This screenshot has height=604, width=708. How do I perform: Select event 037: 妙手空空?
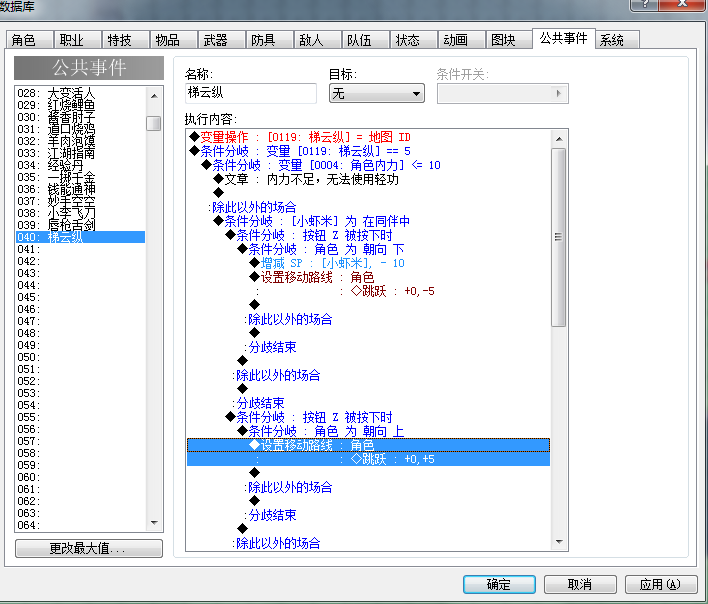click(x=80, y=201)
